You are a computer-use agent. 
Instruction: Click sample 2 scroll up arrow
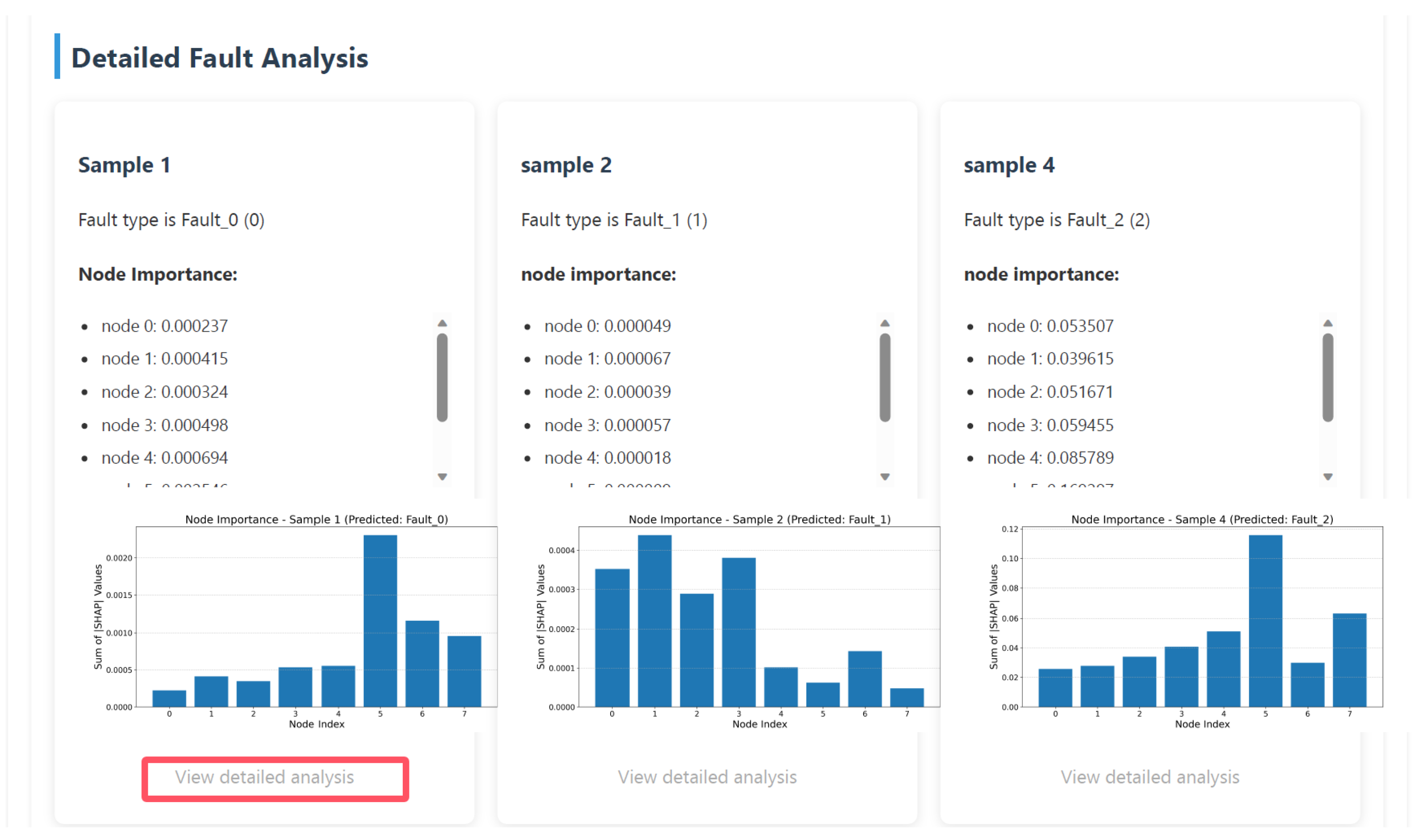tap(885, 323)
